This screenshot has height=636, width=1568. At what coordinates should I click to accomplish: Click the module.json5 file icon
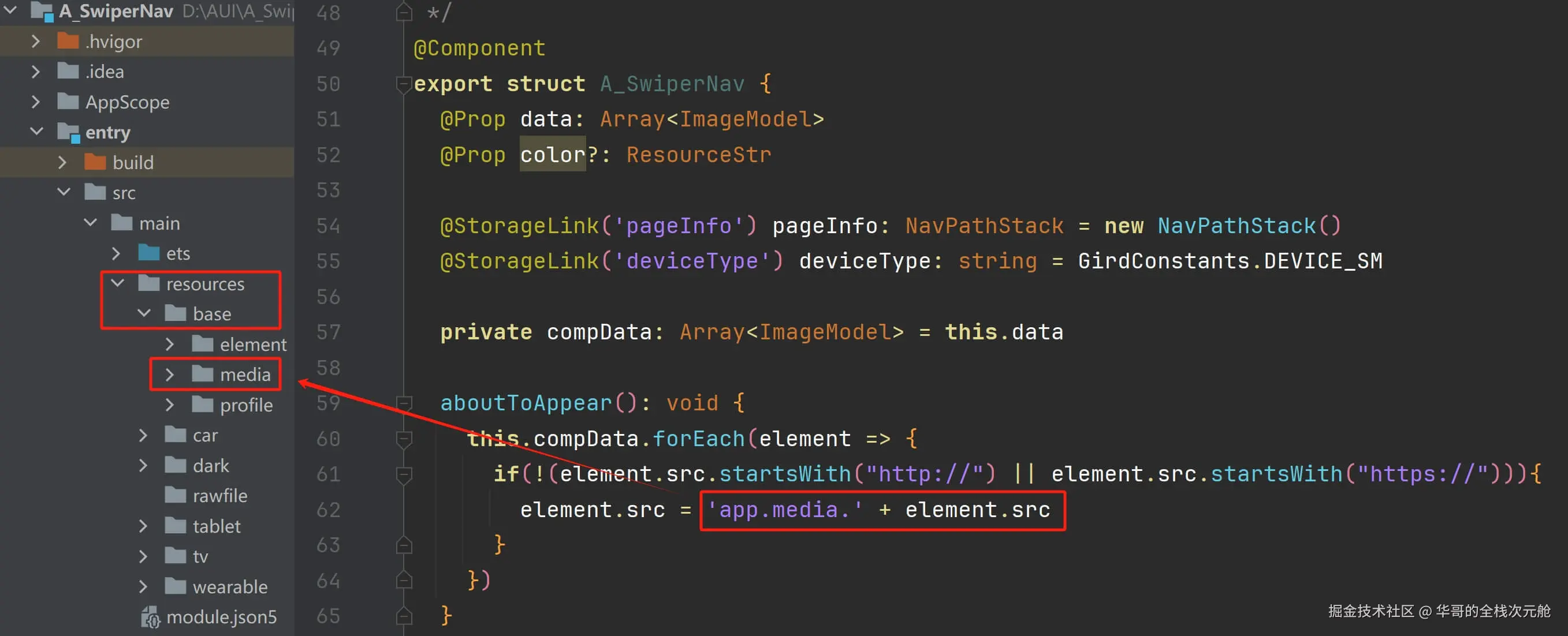click(150, 616)
